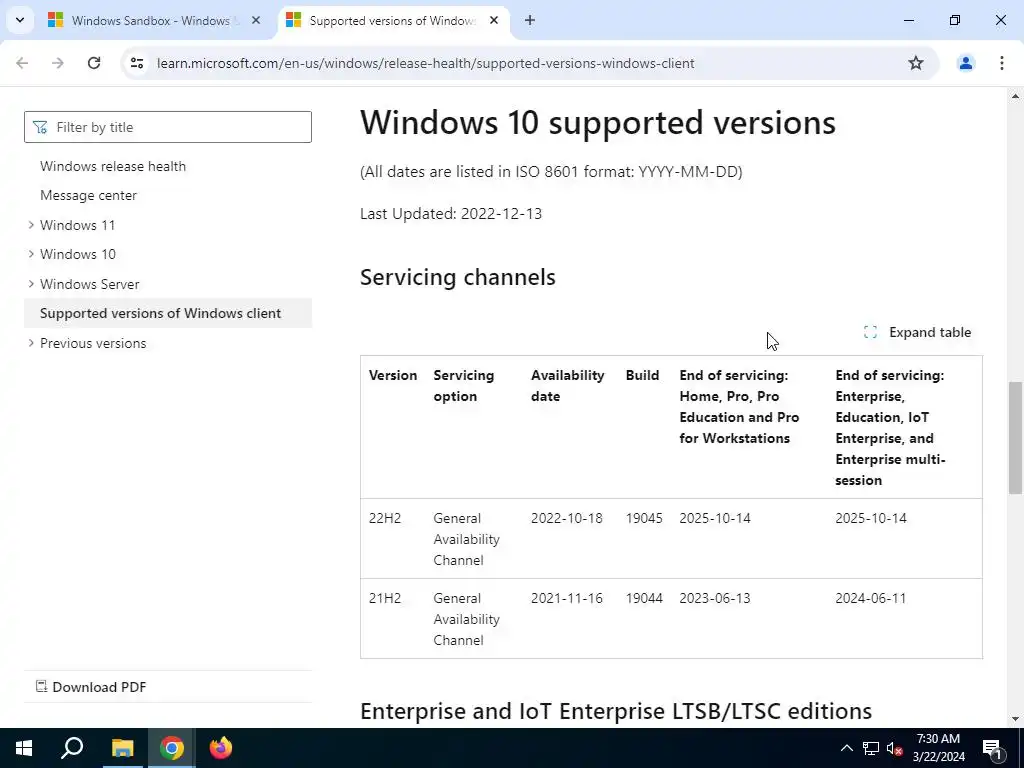Image resolution: width=1024 pixels, height=768 pixels.
Task: Click the Download PDF document icon
Action: (41, 686)
